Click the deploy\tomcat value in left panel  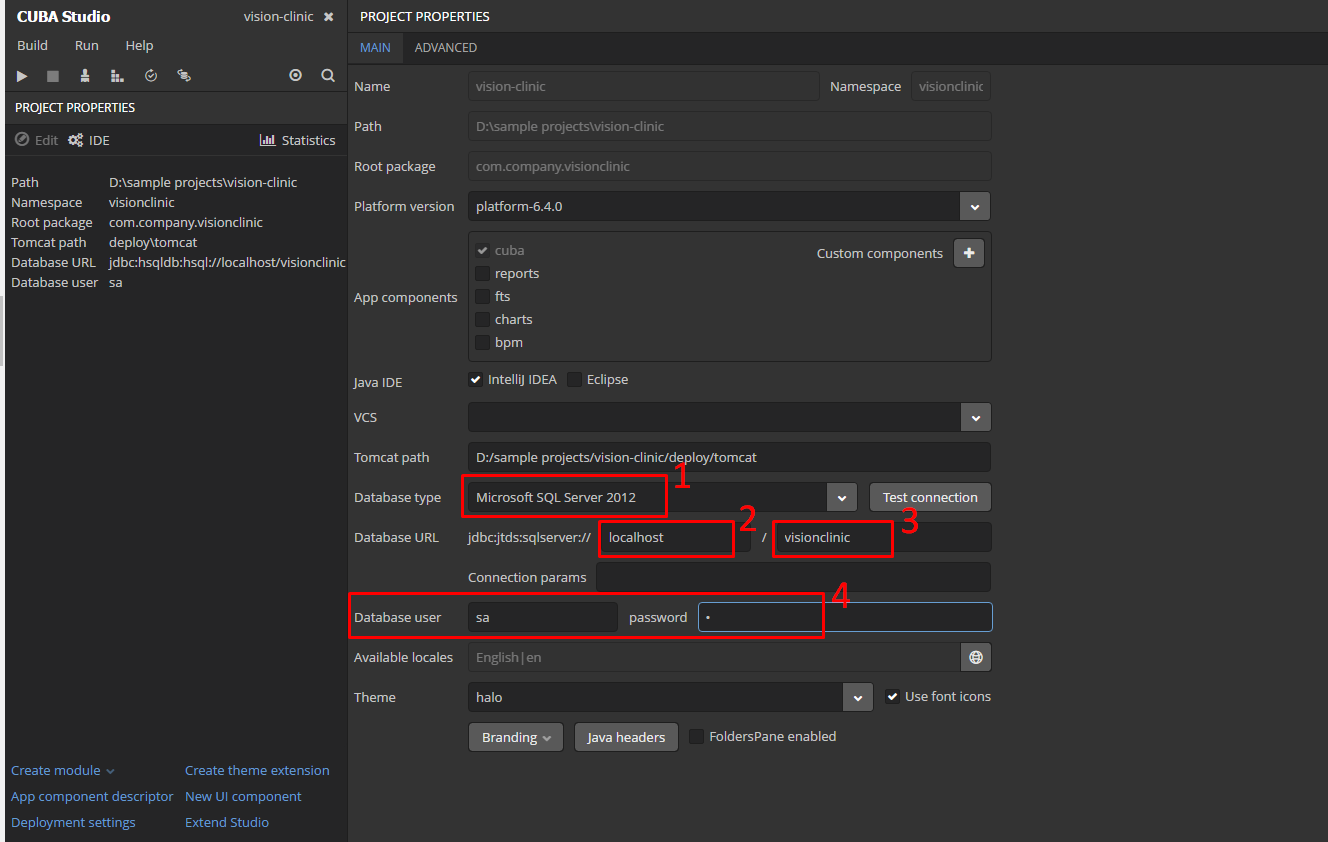(153, 242)
